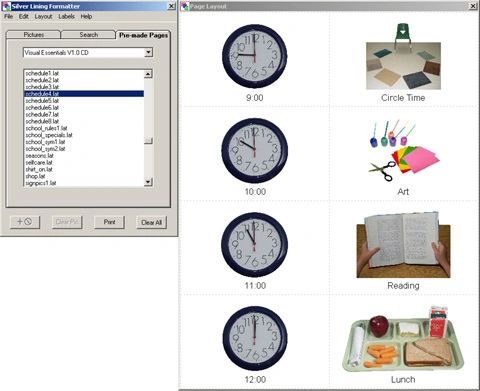Click the file list scroll down arrow
480x391 pixels.
coord(148,182)
